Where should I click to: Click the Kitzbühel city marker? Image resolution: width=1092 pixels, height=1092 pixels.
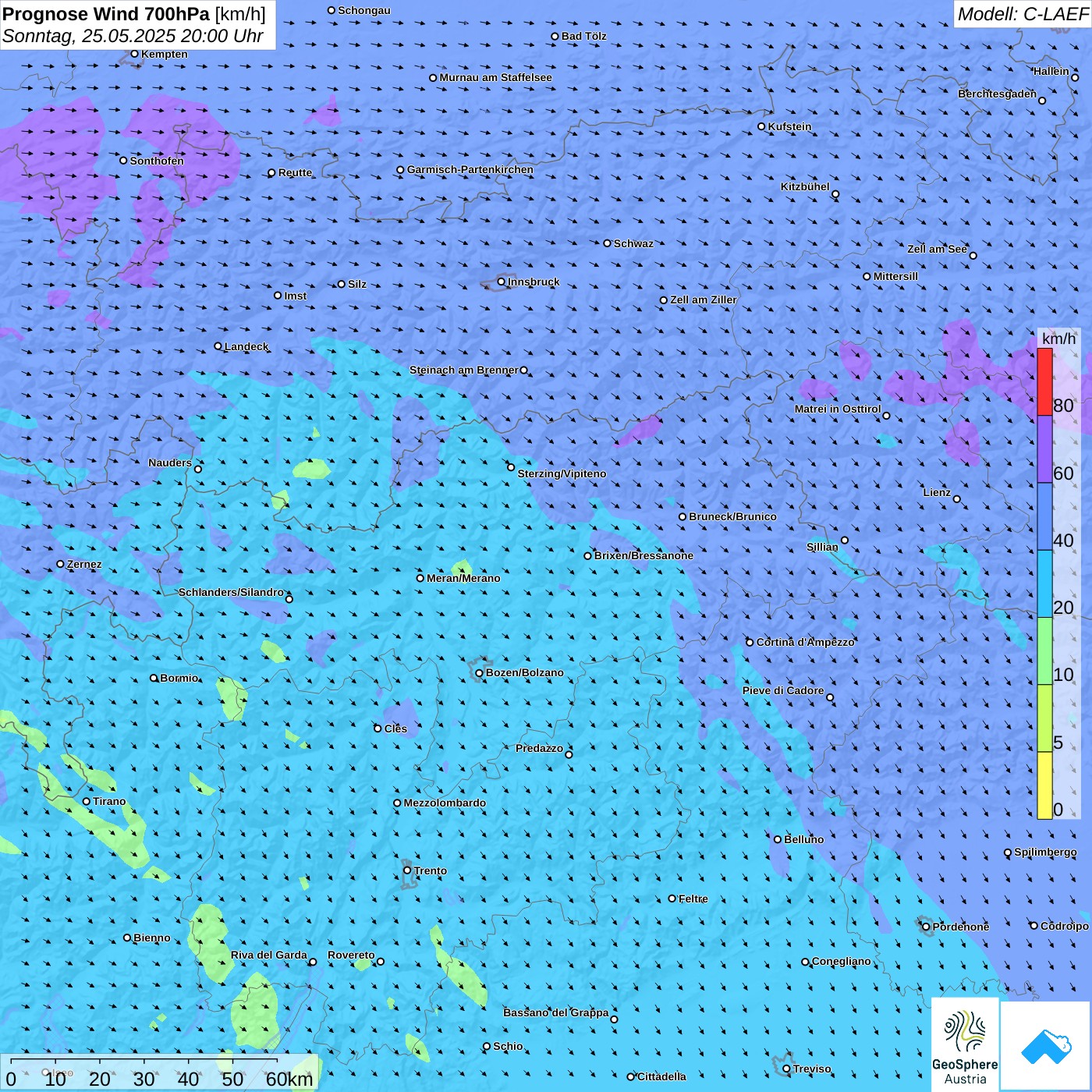coord(835,194)
